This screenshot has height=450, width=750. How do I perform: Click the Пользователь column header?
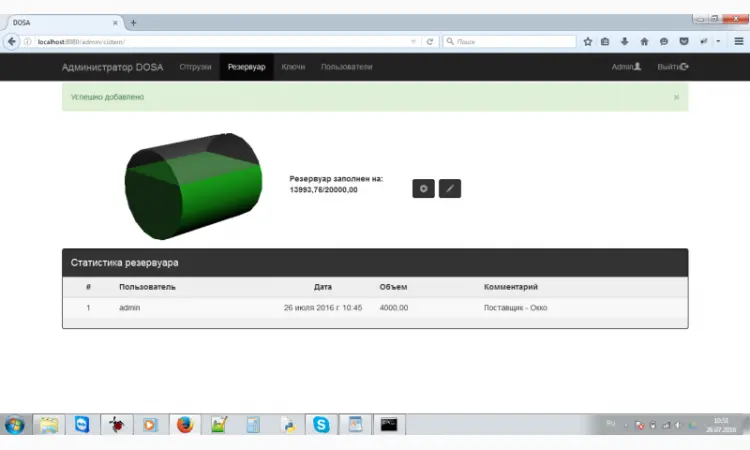point(147,287)
